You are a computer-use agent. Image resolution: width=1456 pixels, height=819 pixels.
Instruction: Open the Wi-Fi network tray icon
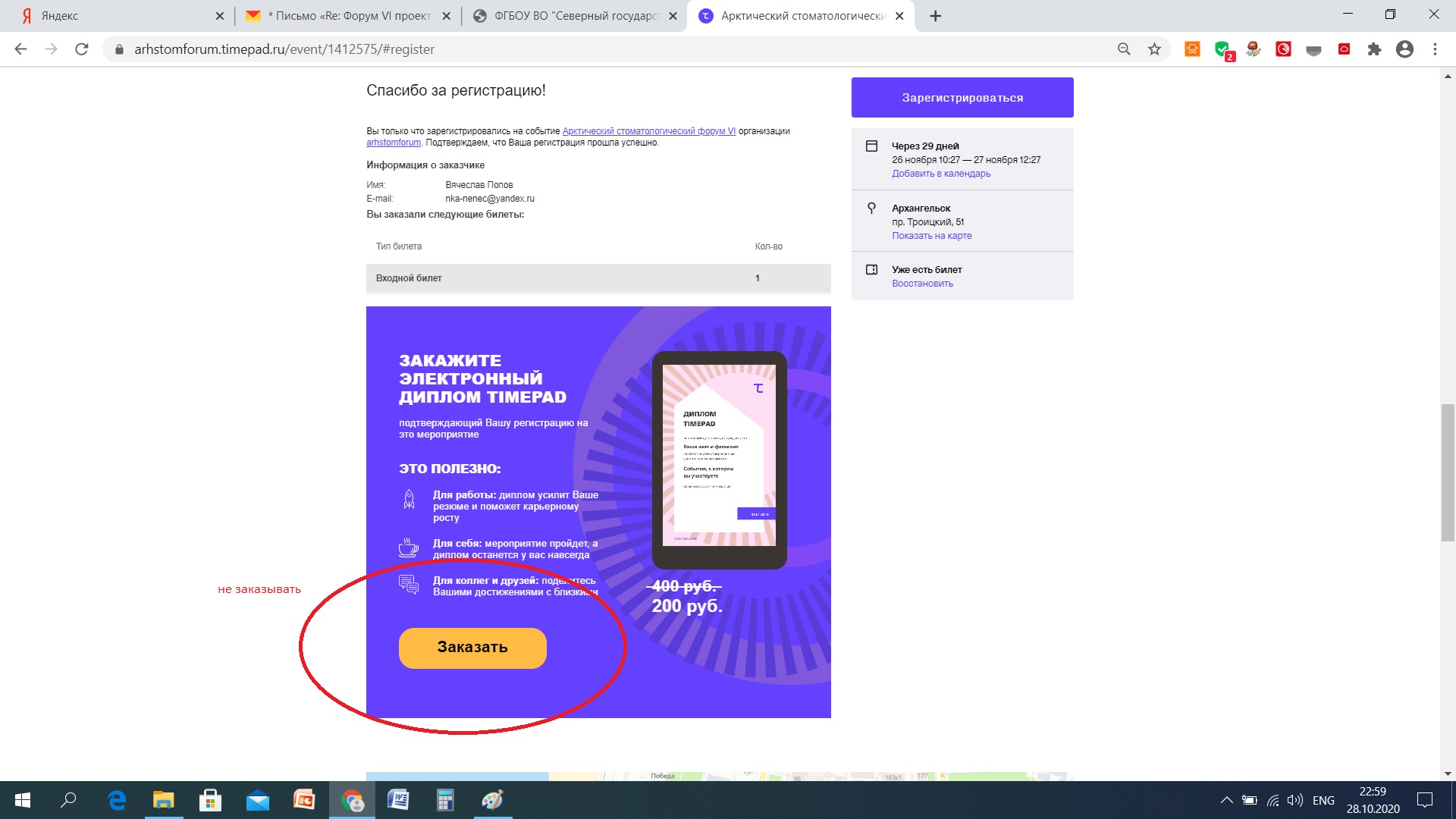pyautogui.click(x=1273, y=800)
